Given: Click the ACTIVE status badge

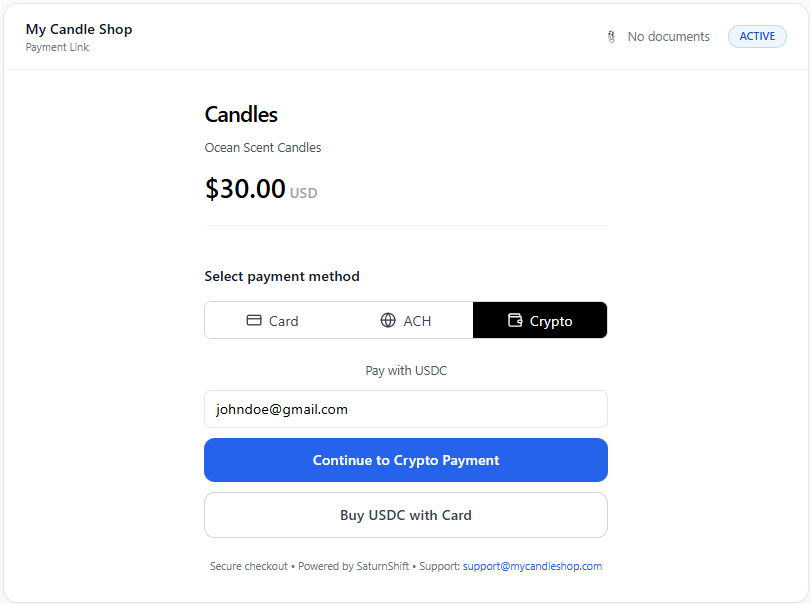Looking at the screenshot, I should 757,37.
